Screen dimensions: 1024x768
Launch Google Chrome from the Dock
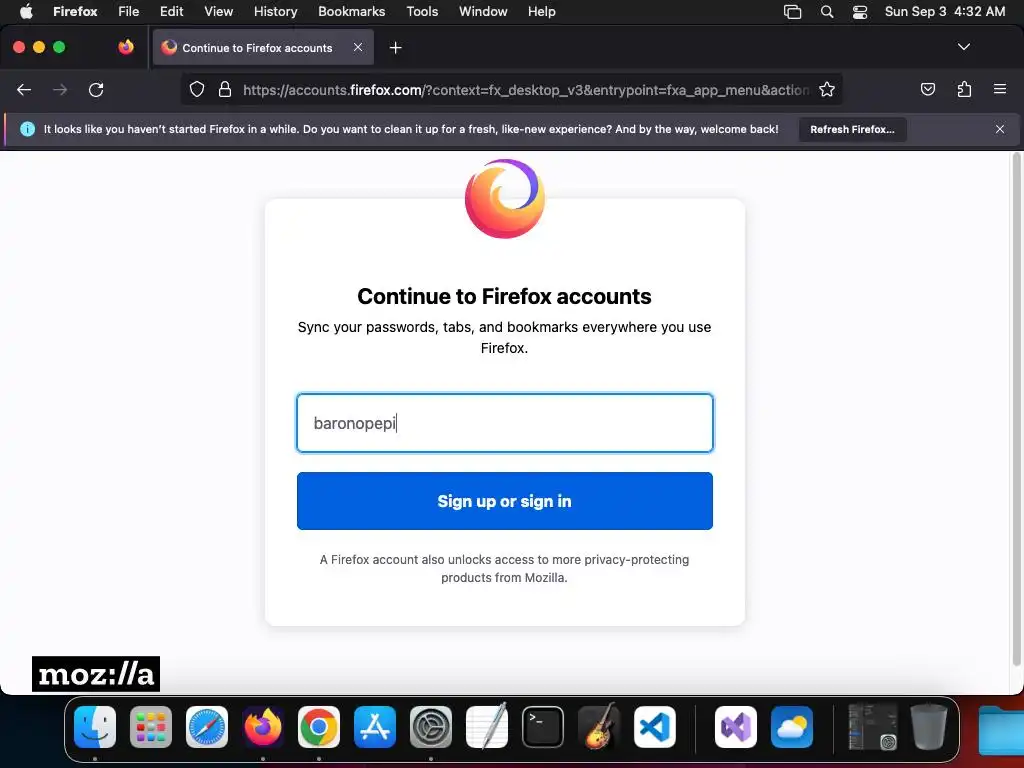point(319,727)
